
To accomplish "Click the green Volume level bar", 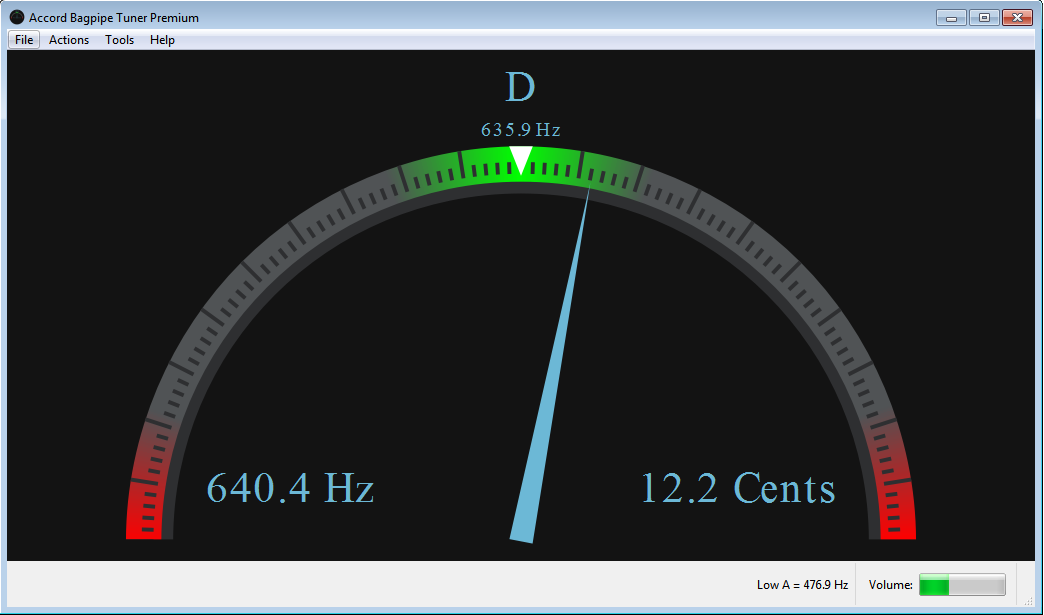I will click(x=962, y=585).
